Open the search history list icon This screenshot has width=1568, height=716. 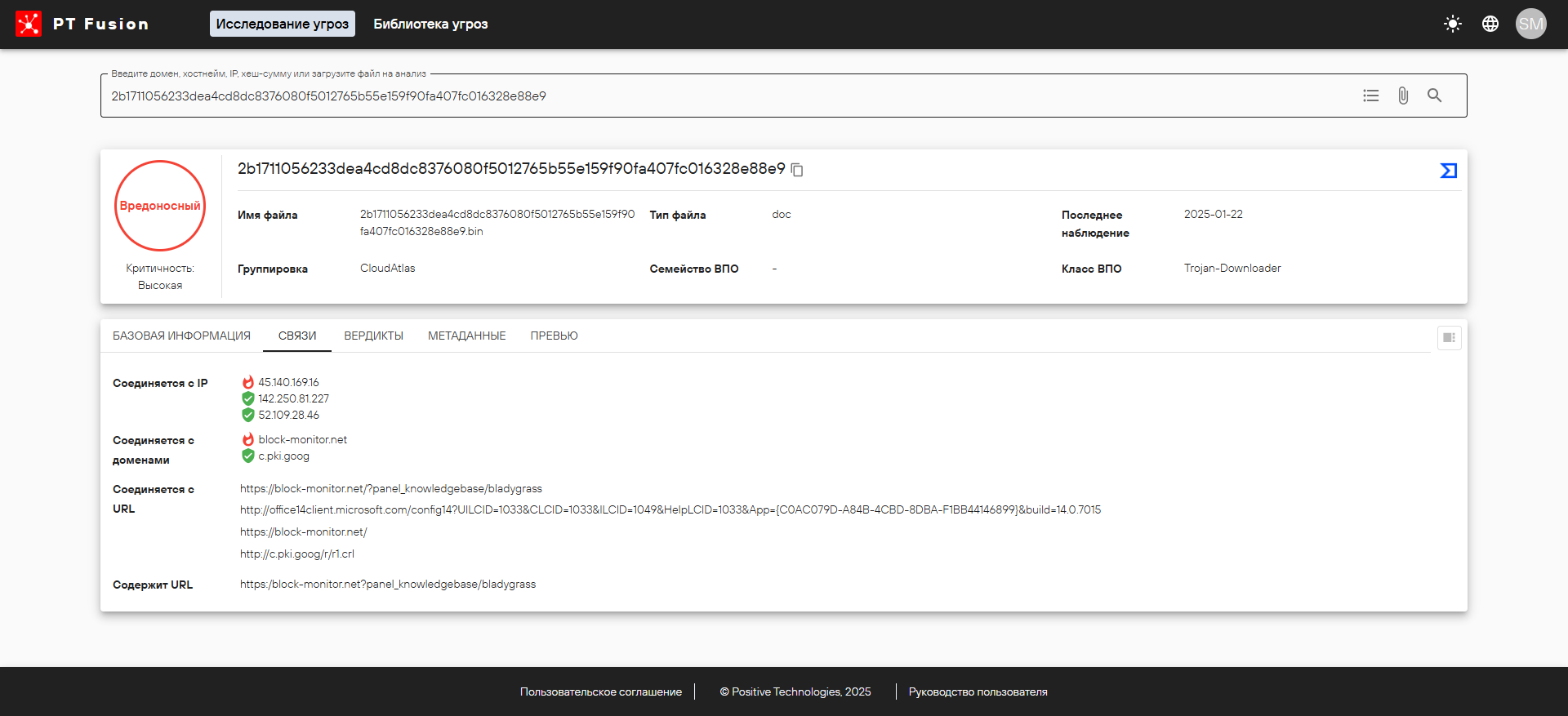(x=1371, y=96)
